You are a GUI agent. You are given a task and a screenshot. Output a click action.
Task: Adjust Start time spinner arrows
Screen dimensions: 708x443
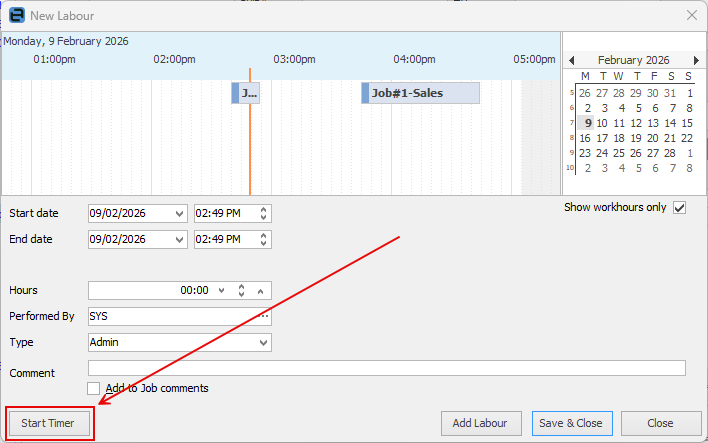point(263,213)
